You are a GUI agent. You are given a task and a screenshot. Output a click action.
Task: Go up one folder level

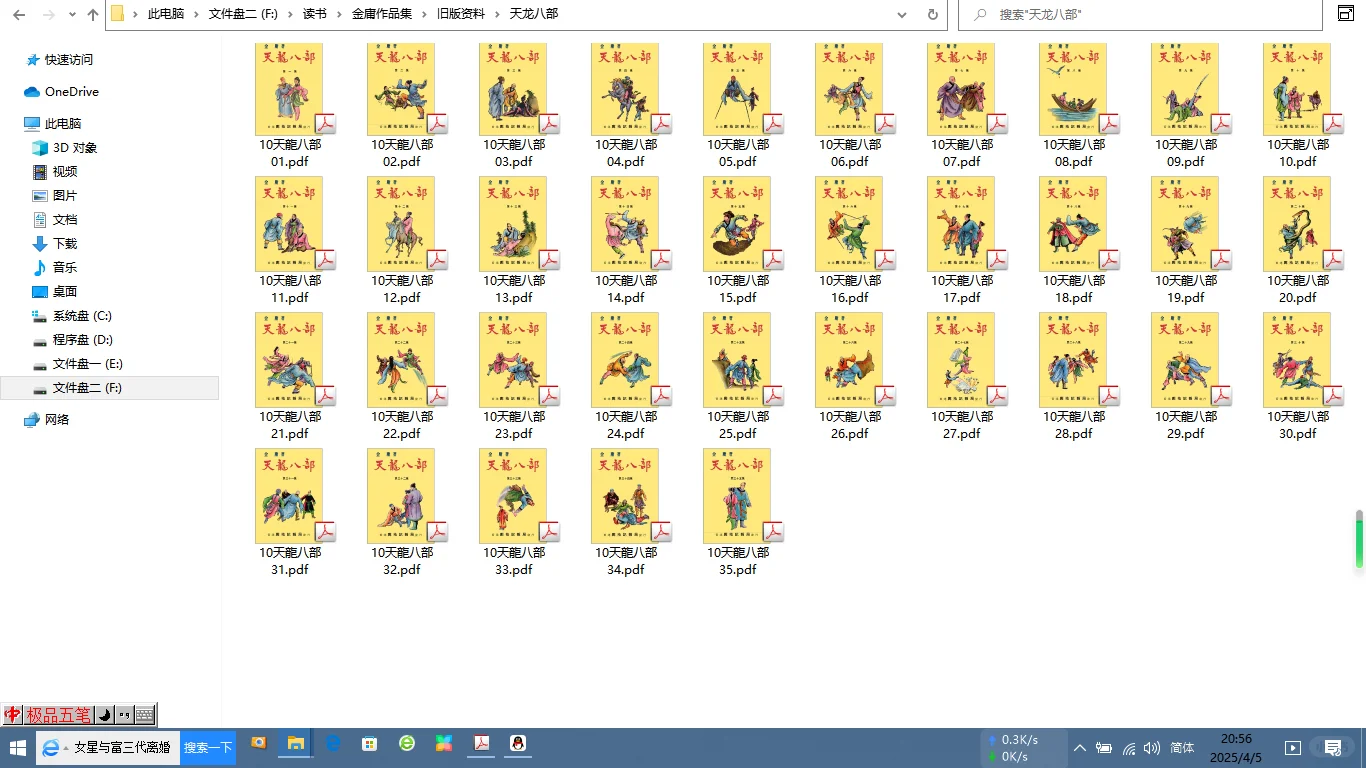[93, 15]
